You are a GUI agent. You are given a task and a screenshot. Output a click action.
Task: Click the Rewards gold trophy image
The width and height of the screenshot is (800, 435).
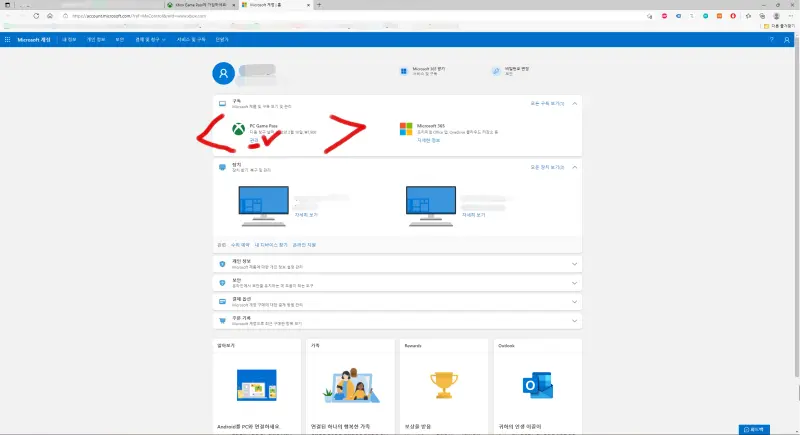(443, 385)
